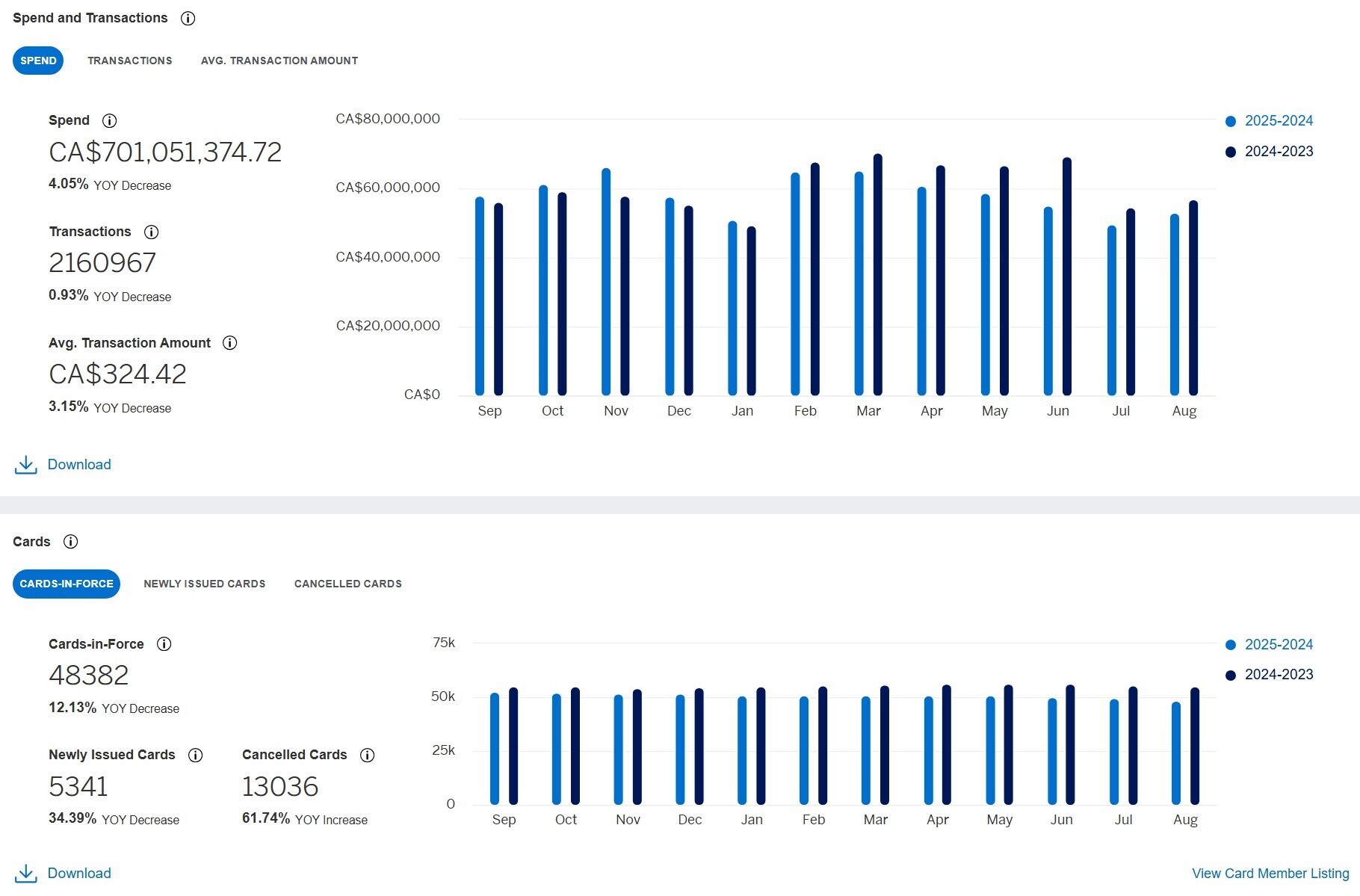Screen dimensions: 1360x896
Task: Switch to the Cancelled Cards tab
Action: point(347,584)
